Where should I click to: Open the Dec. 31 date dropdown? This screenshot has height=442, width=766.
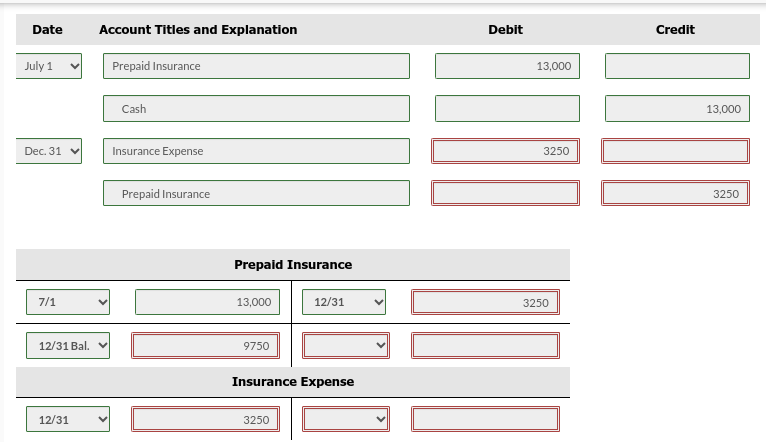49,151
